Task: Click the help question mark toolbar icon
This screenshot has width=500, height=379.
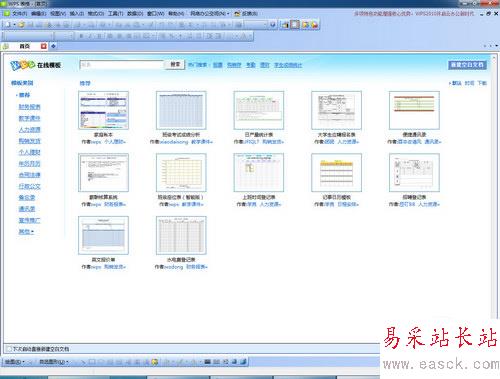Action: (273, 24)
